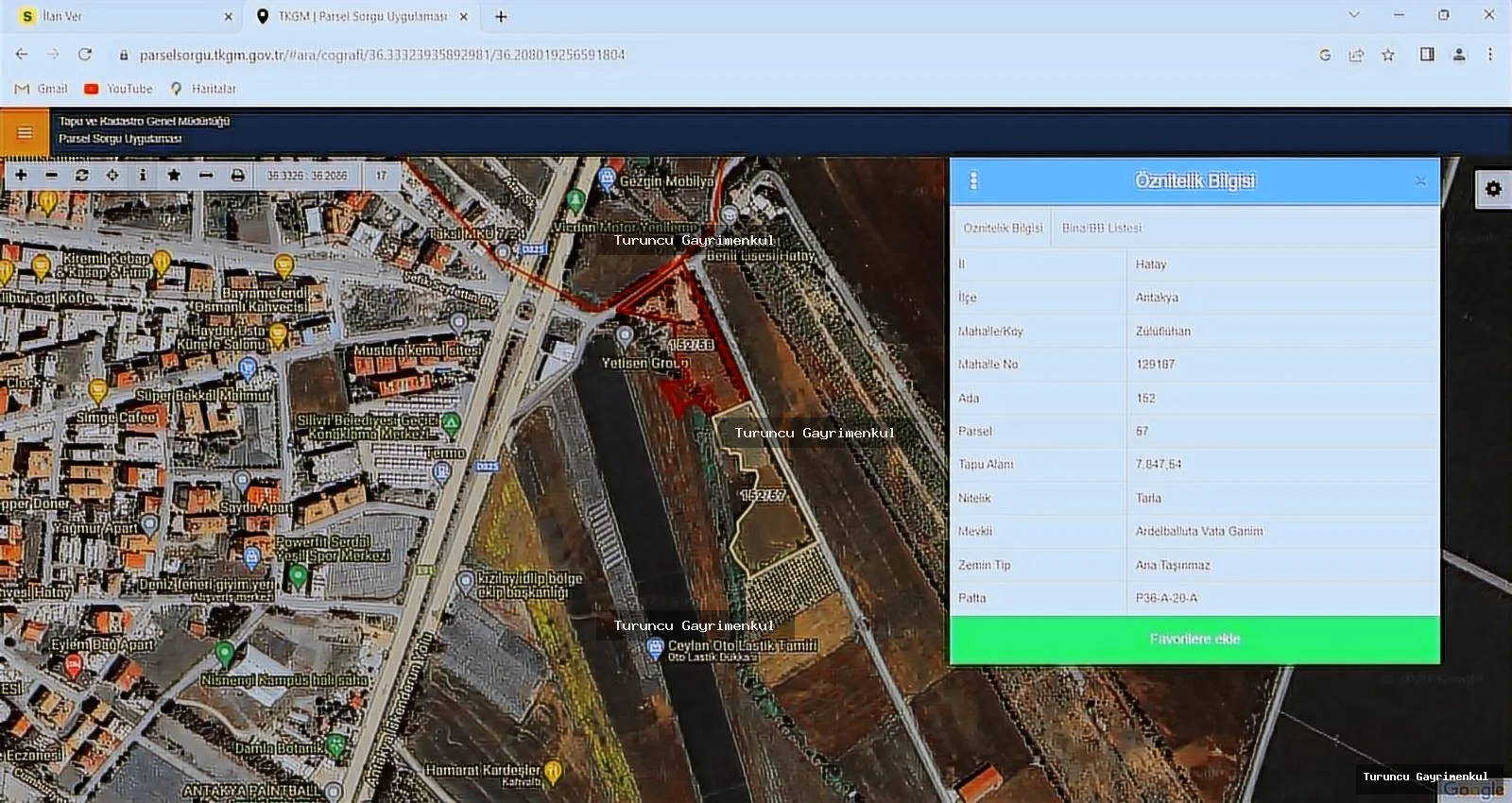Open map settings gear

click(x=1493, y=189)
